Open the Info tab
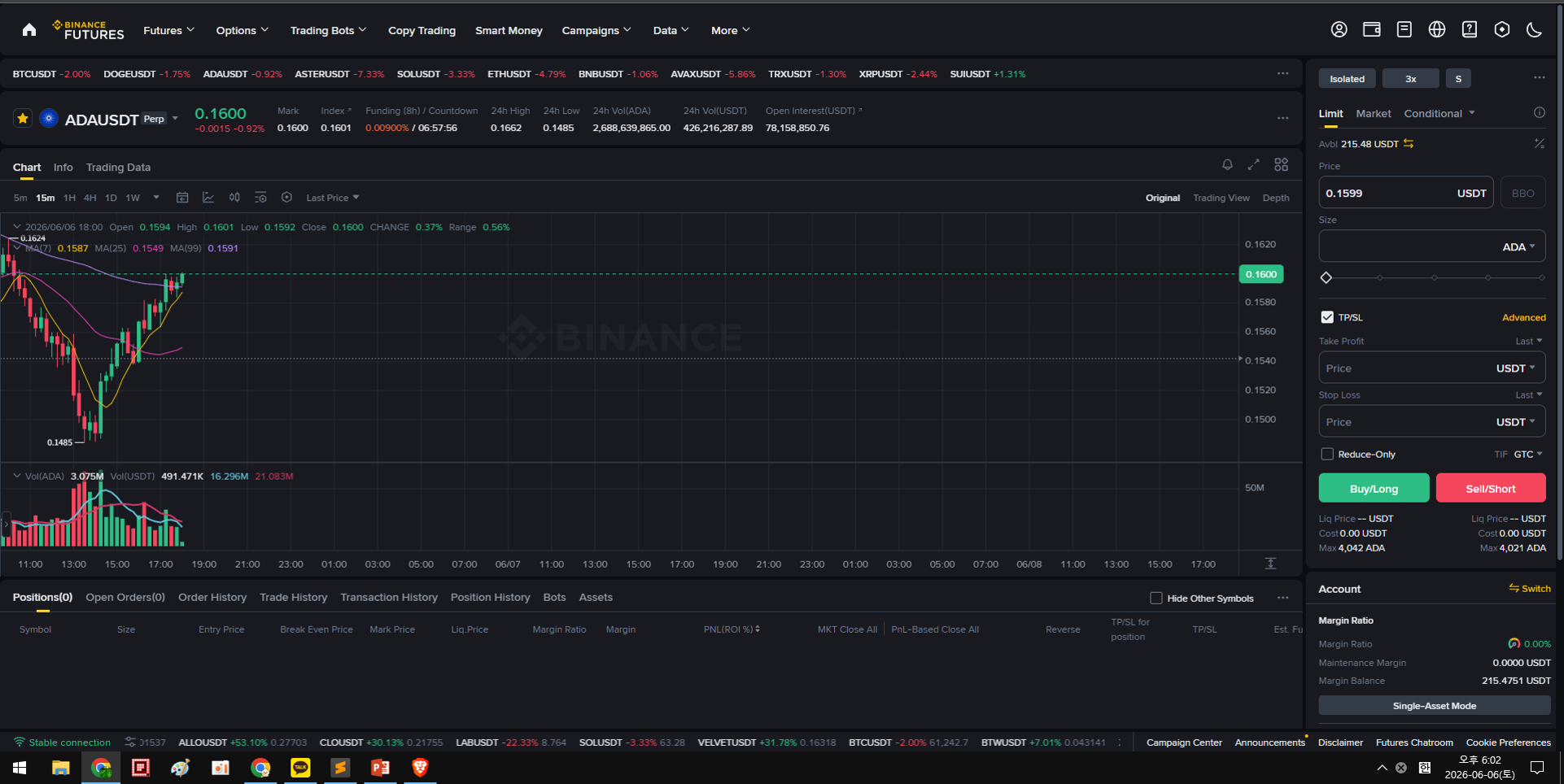Viewport: 1564px width, 784px height. coord(63,167)
